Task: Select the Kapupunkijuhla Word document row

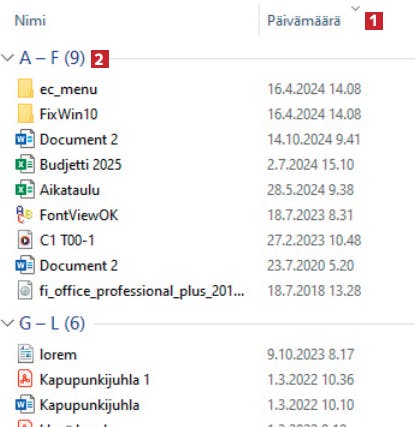Action: [207, 405]
